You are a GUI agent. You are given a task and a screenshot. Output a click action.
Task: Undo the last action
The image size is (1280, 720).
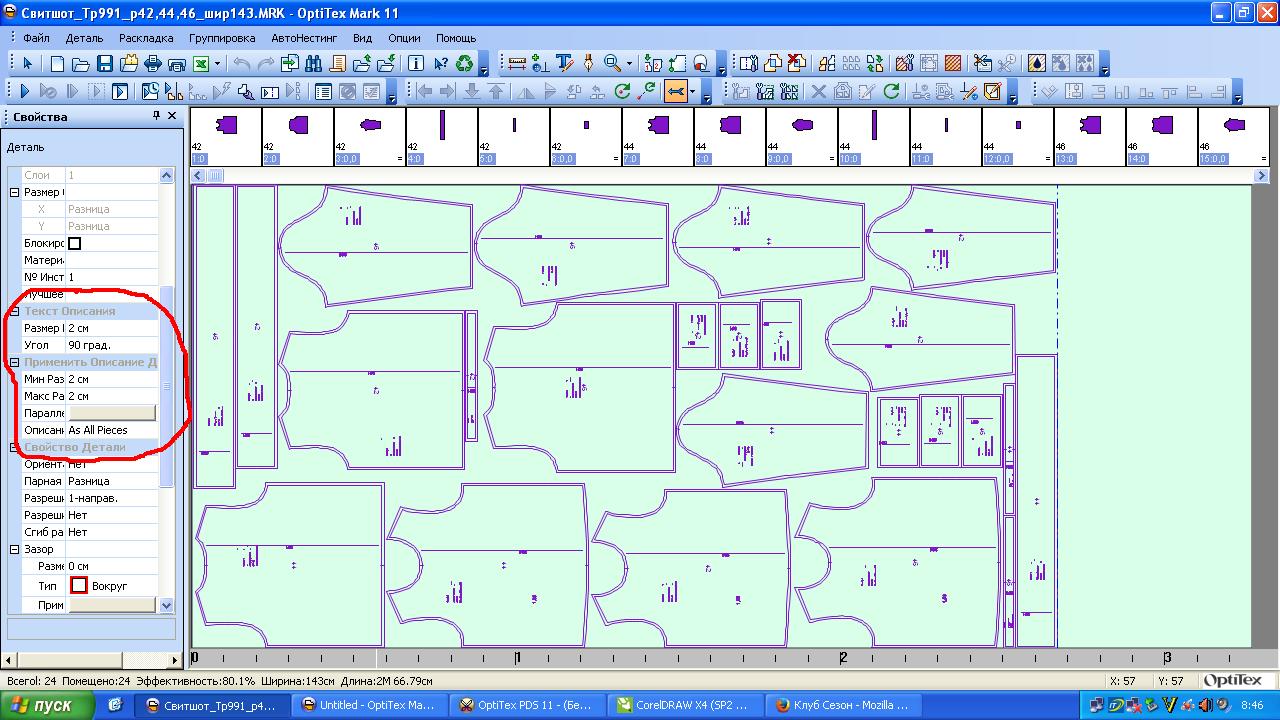242,64
